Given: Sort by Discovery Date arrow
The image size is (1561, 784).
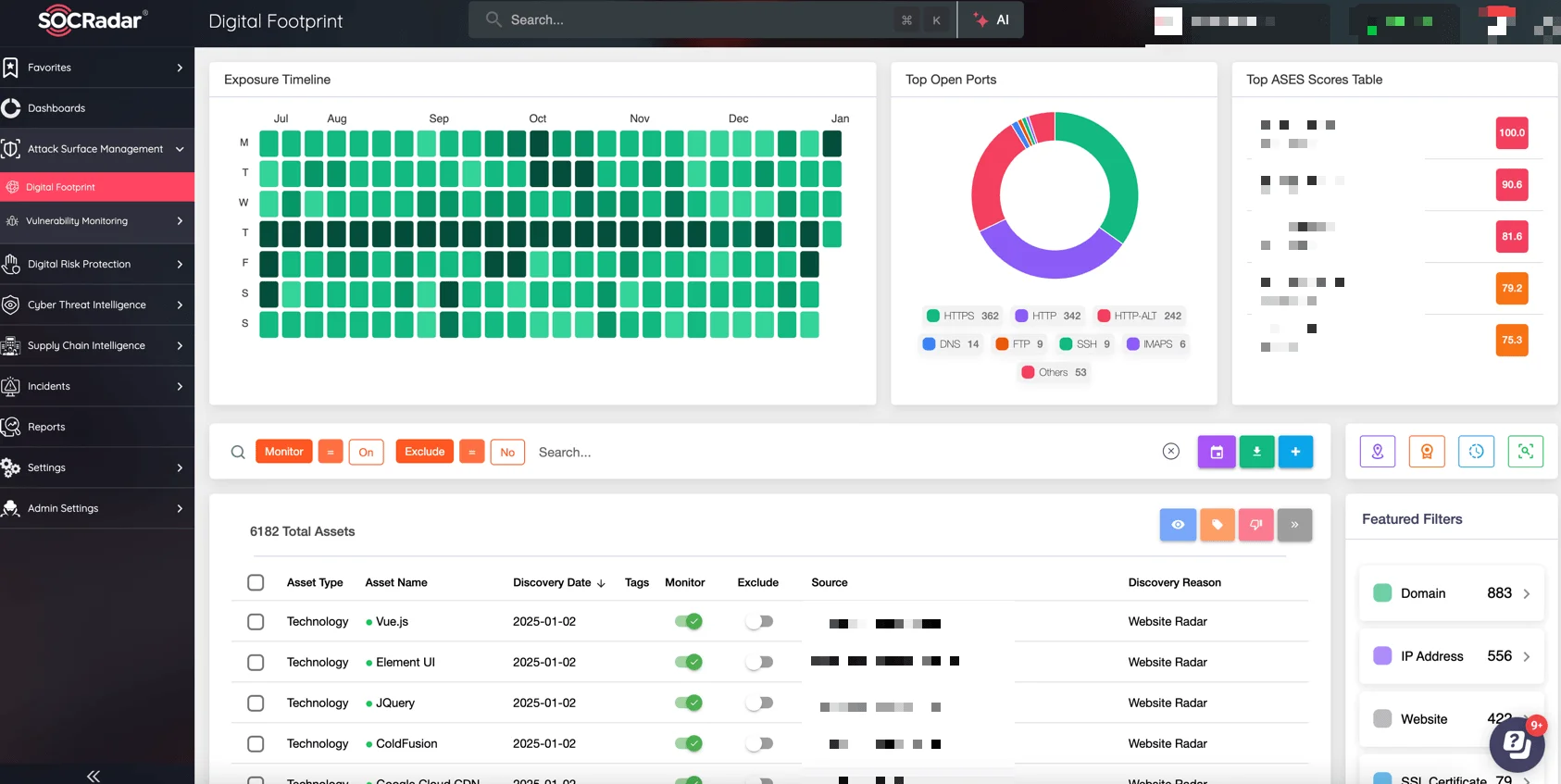Looking at the screenshot, I should click(x=601, y=583).
